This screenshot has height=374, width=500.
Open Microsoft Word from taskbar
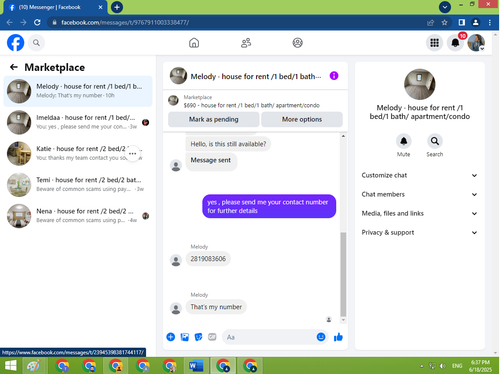(196, 366)
